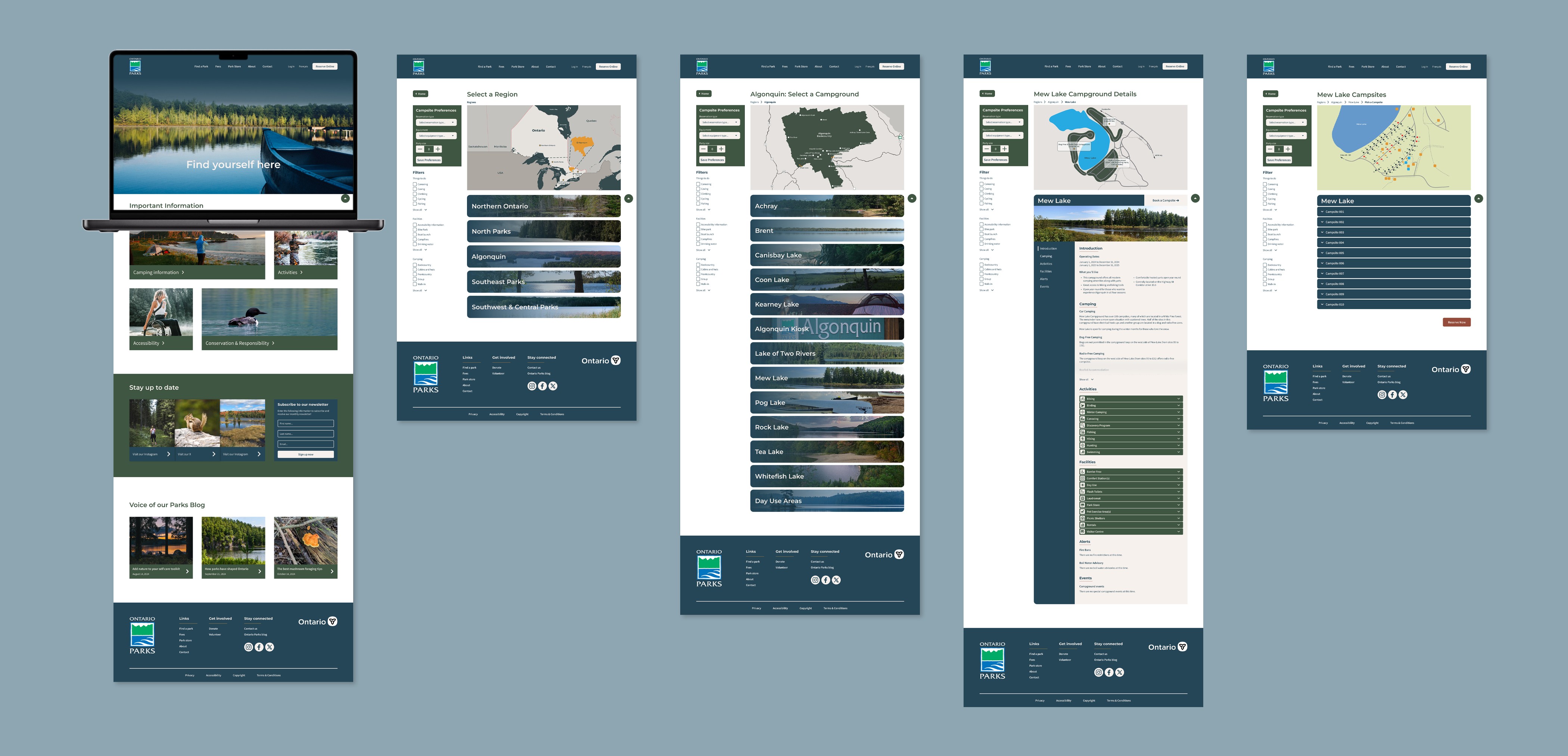Click the Barrier Free accessibility icon under Facilities
The width and height of the screenshot is (1568, 756).
(x=1082, y=472)
